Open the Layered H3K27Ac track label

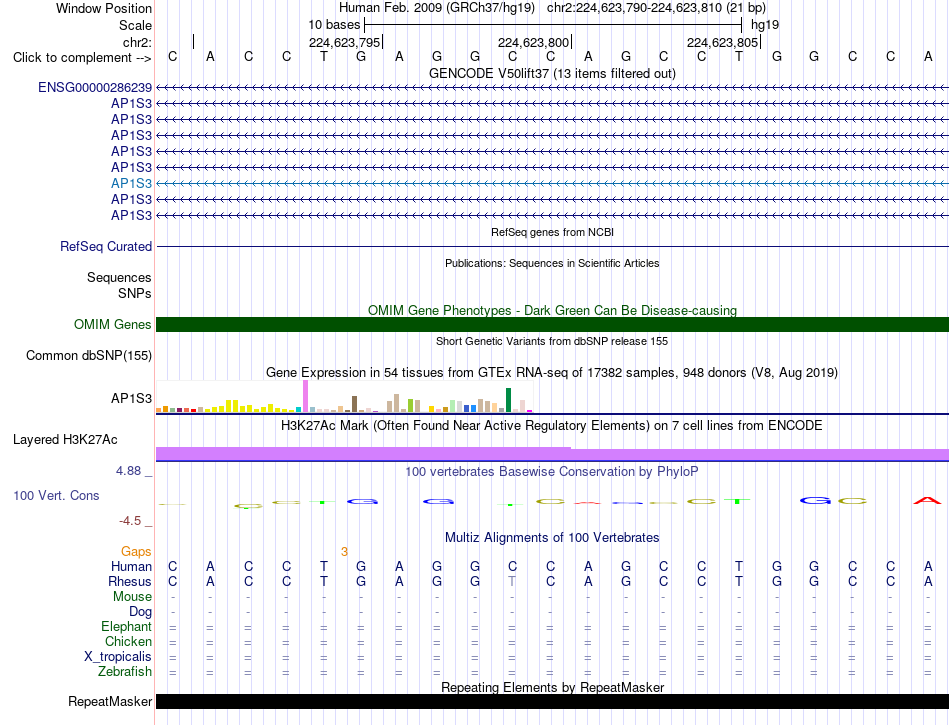(65, 440)
